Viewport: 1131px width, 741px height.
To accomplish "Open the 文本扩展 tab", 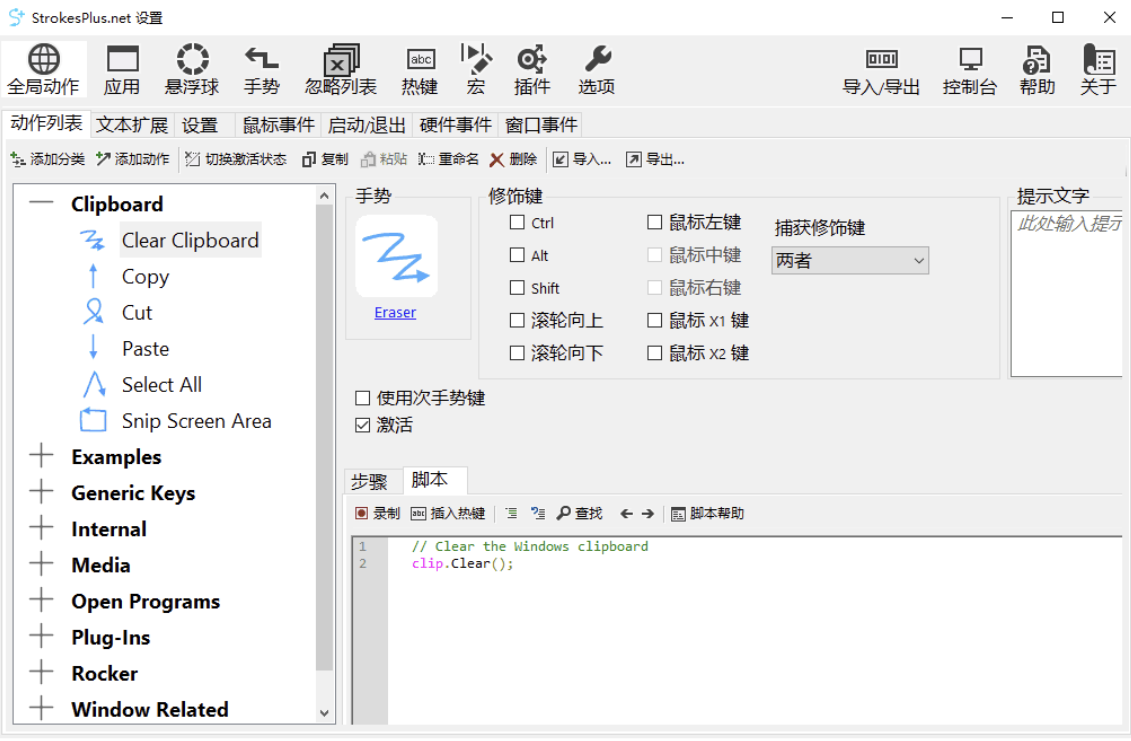I will coord(131,124).
